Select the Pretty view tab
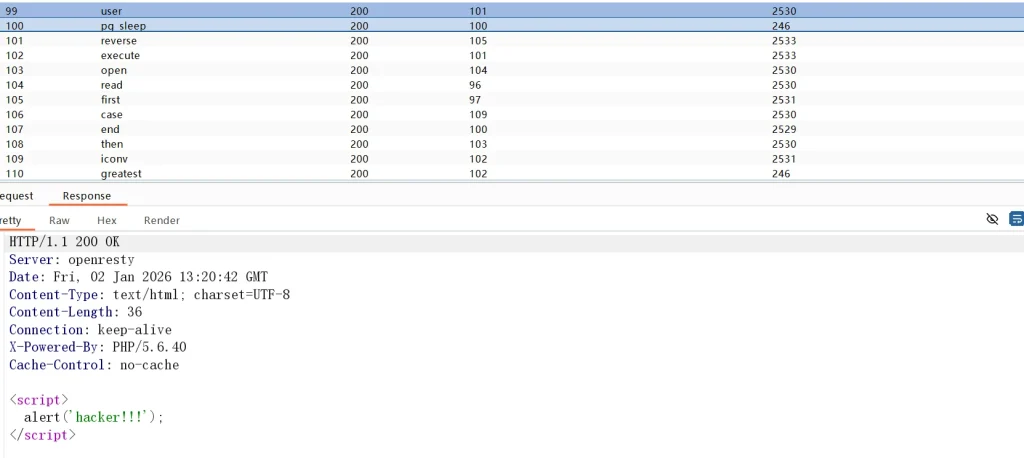 coord(10,220)
